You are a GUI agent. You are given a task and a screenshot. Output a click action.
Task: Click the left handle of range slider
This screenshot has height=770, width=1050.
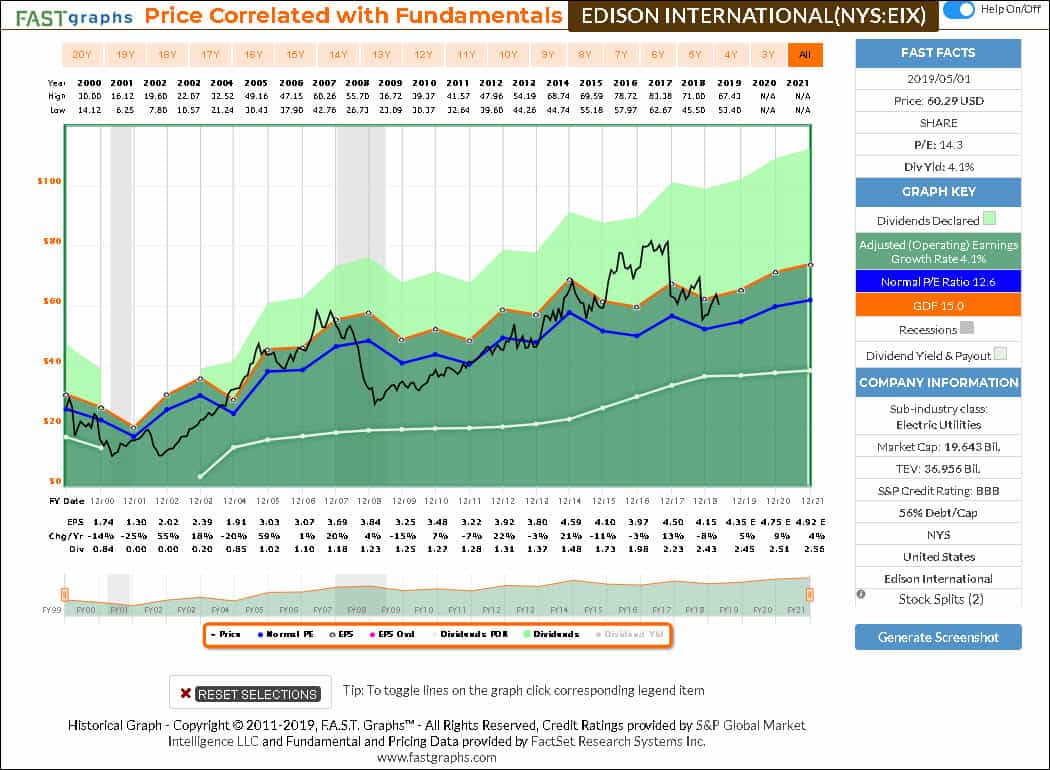[66, 595]
